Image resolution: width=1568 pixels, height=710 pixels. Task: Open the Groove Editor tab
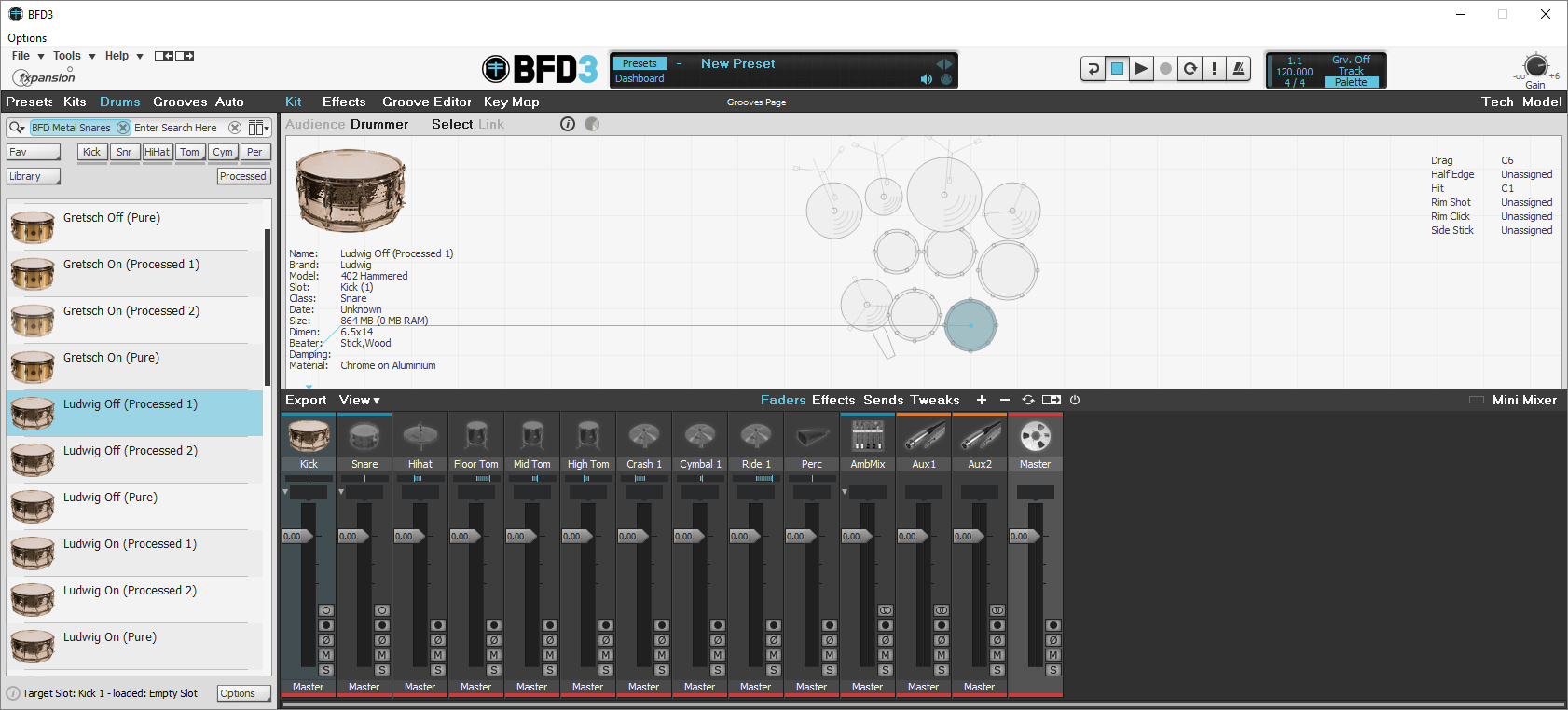click(x=427, y=102)
